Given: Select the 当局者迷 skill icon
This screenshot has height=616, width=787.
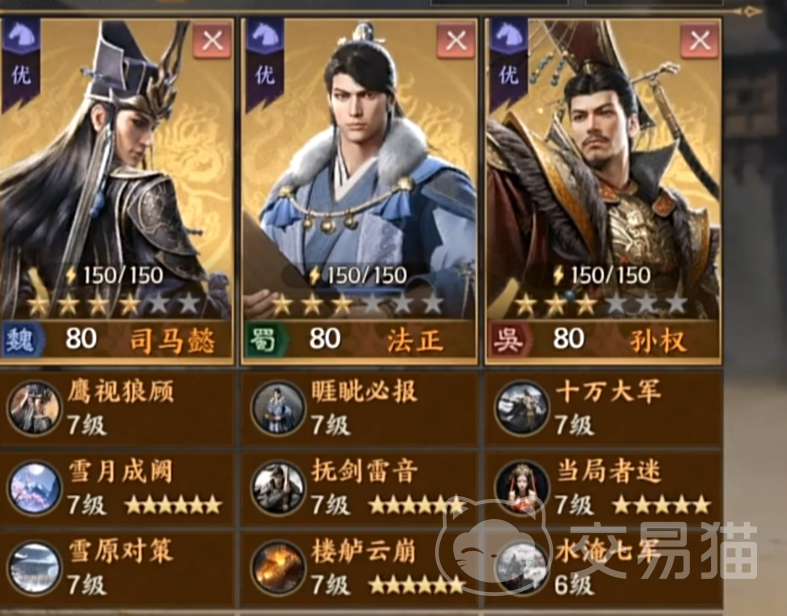Looking at the screenshot, I should 522,488.
